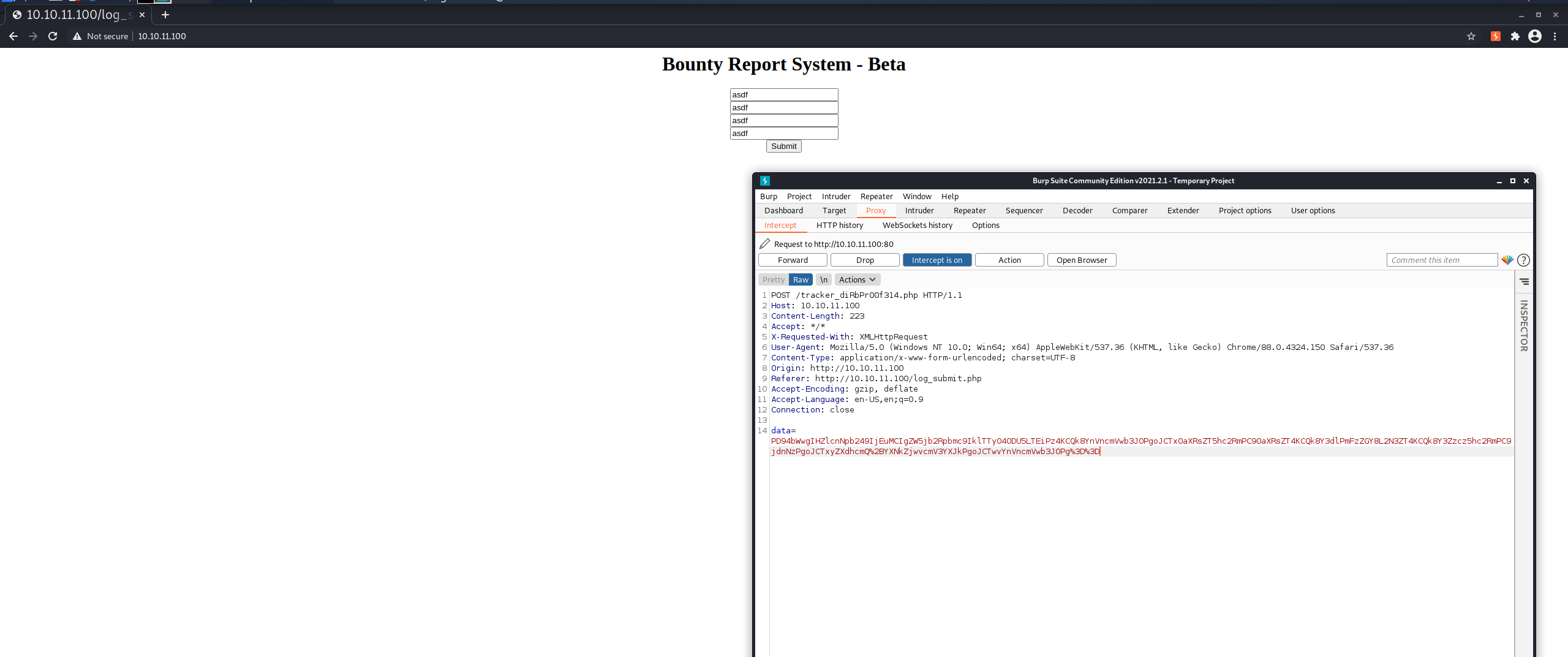
Task: Open the Project menu
Action: (799, 196)
